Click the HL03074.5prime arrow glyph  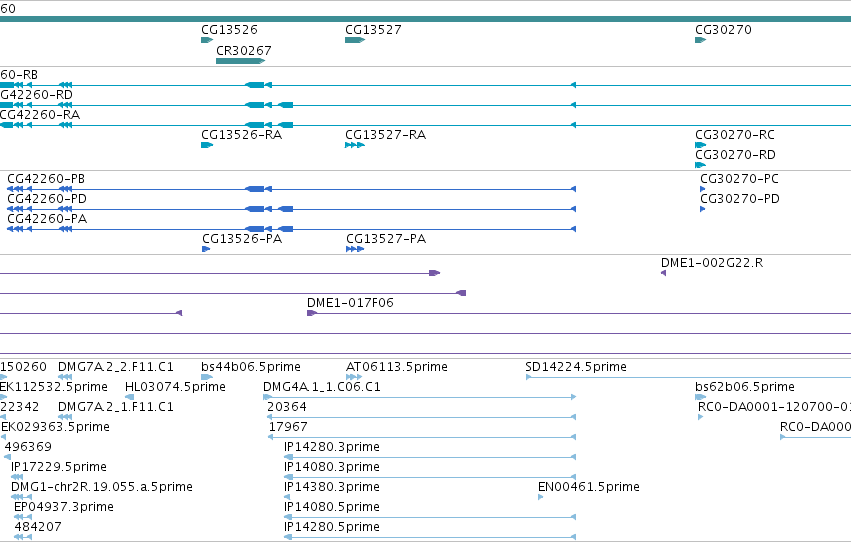click(129, 397)
